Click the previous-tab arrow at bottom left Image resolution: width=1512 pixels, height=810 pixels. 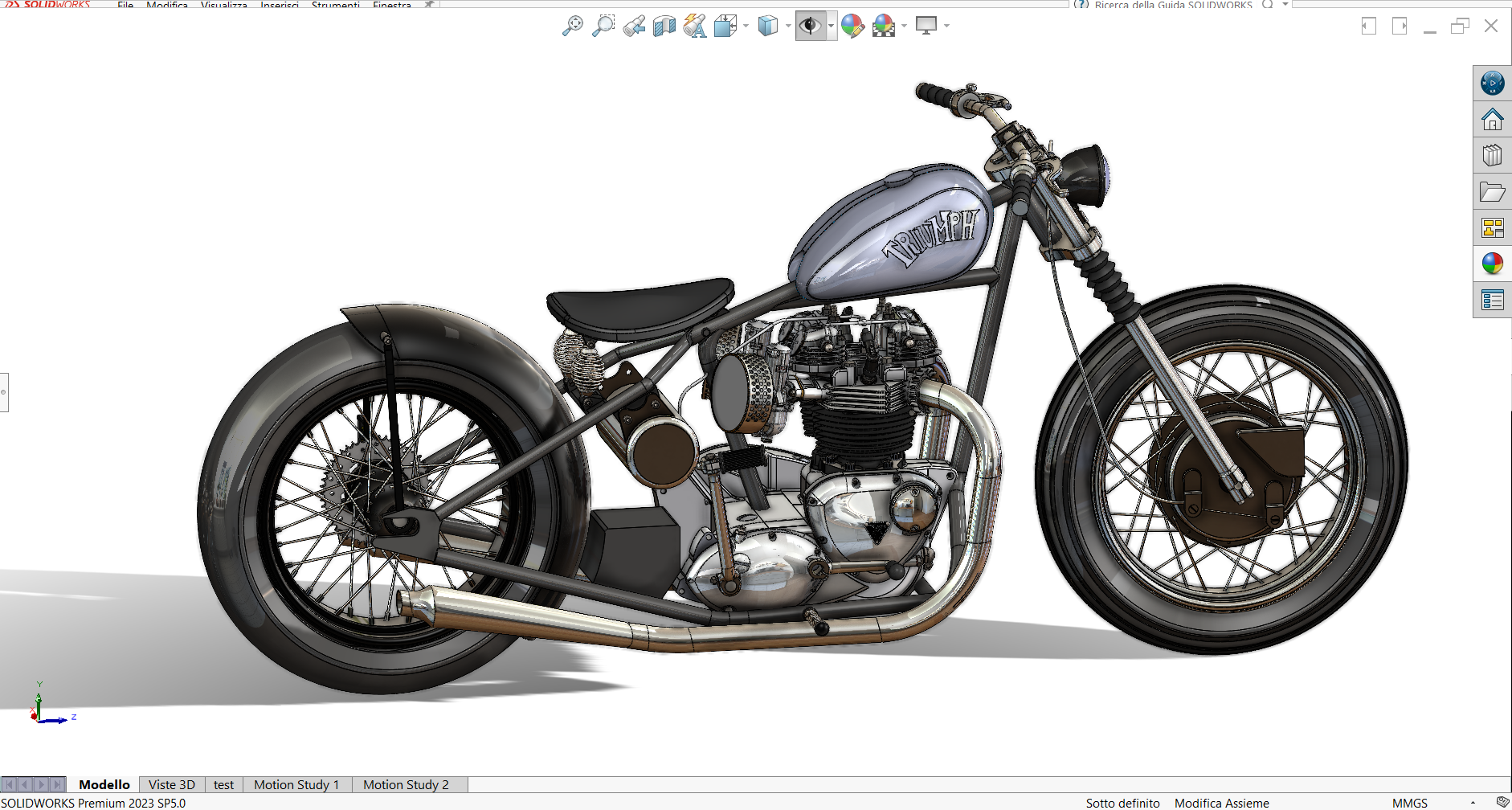click(26, 784)
